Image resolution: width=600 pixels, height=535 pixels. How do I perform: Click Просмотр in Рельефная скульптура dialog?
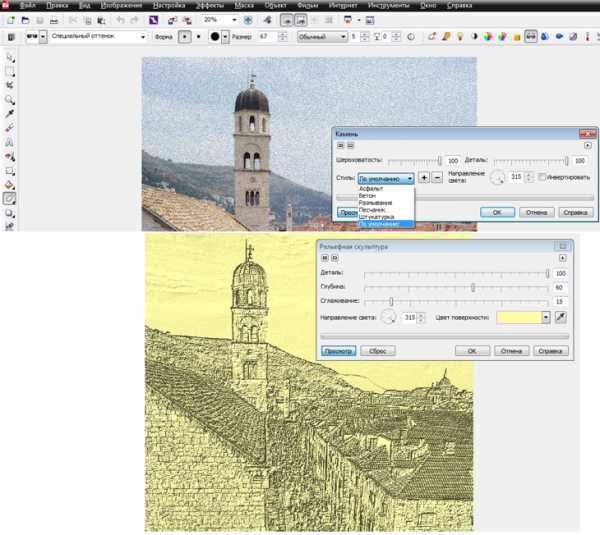point(338,351)
